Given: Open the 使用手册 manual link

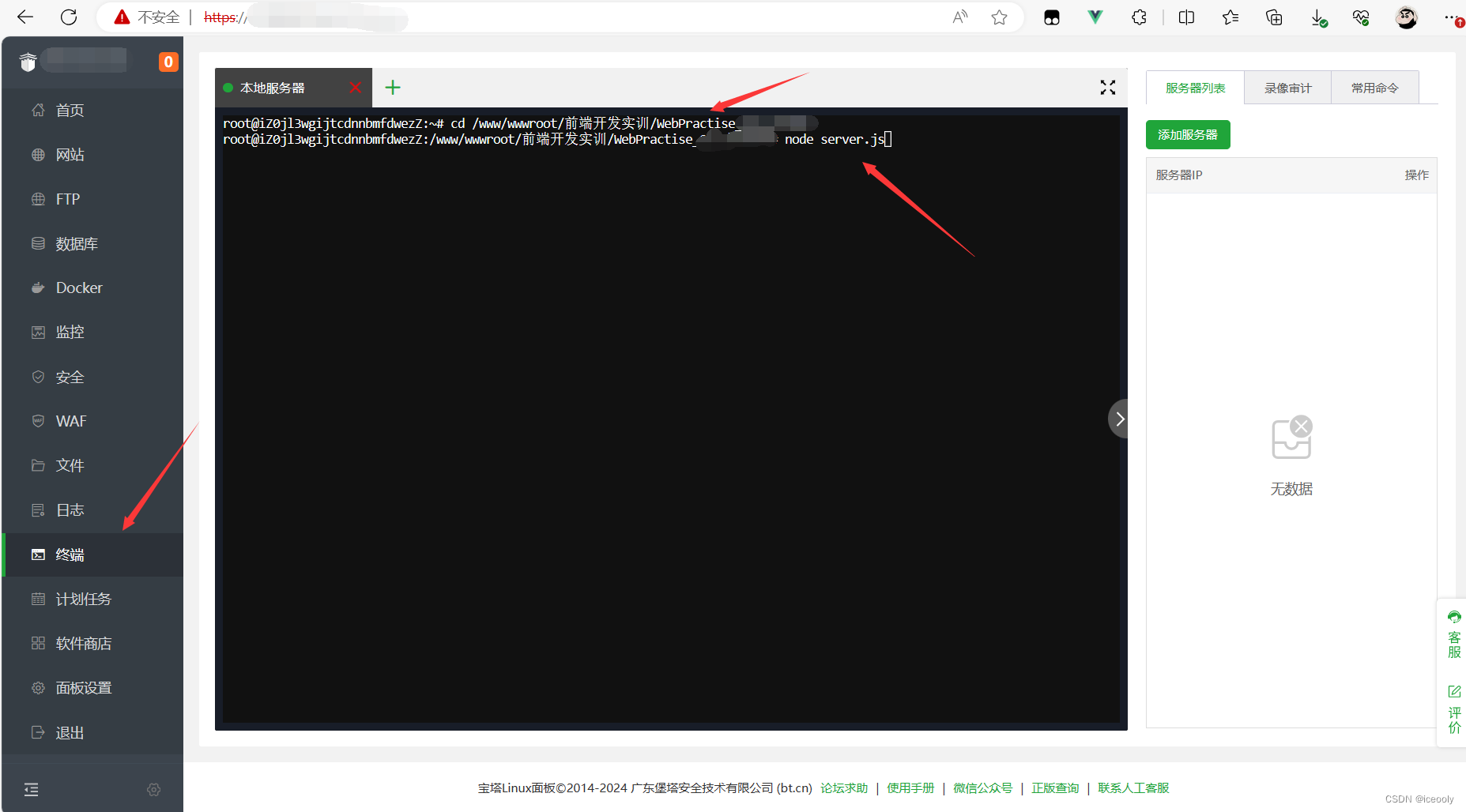Looking at the screenshot, I should (x=910, y=788).
